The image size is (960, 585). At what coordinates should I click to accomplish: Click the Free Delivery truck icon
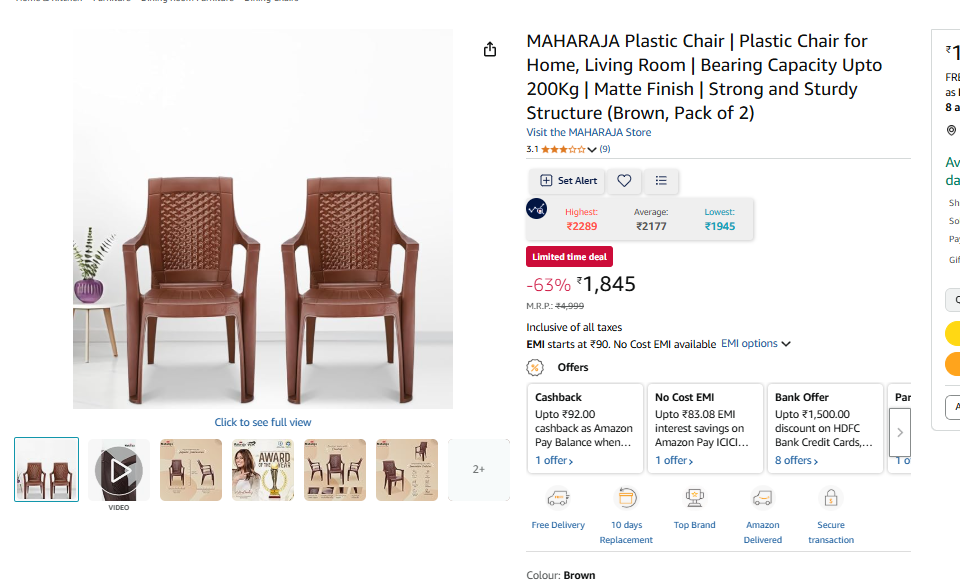pos(558,498)
